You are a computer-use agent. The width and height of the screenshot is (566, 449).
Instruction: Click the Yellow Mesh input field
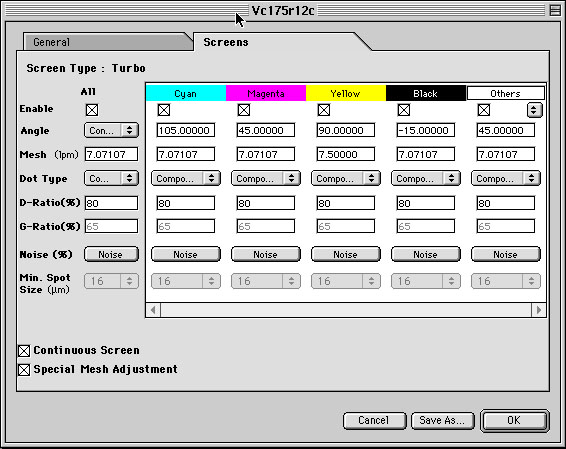(345, 154)
